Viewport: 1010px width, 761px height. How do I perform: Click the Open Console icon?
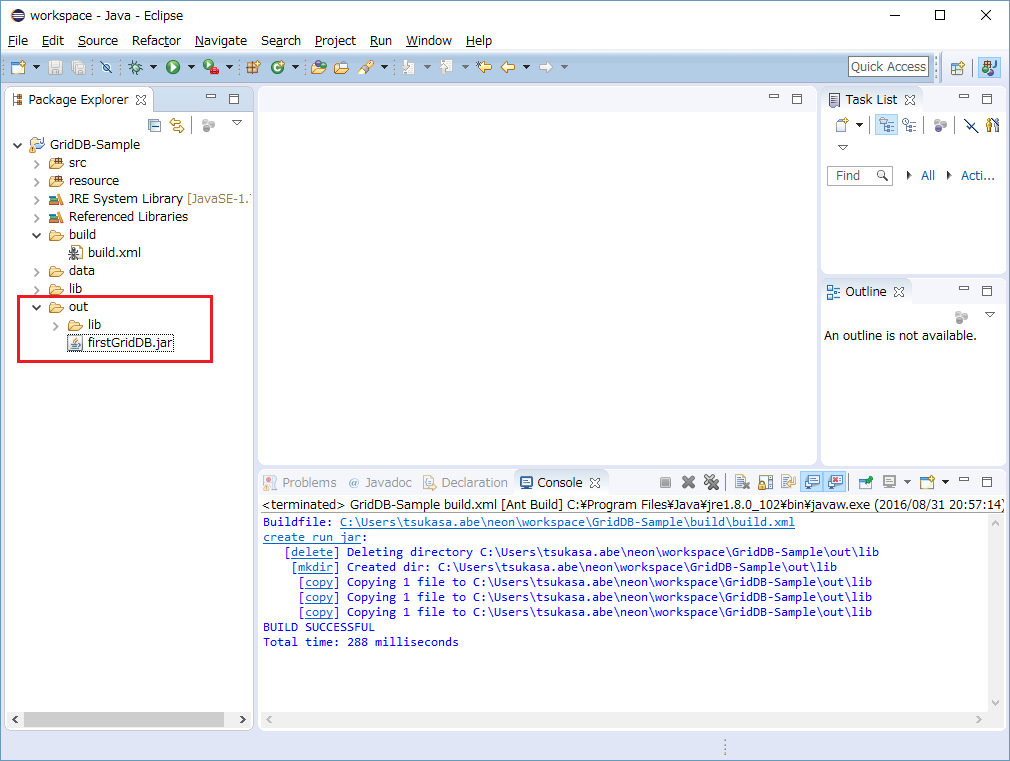tap(927, 482)
